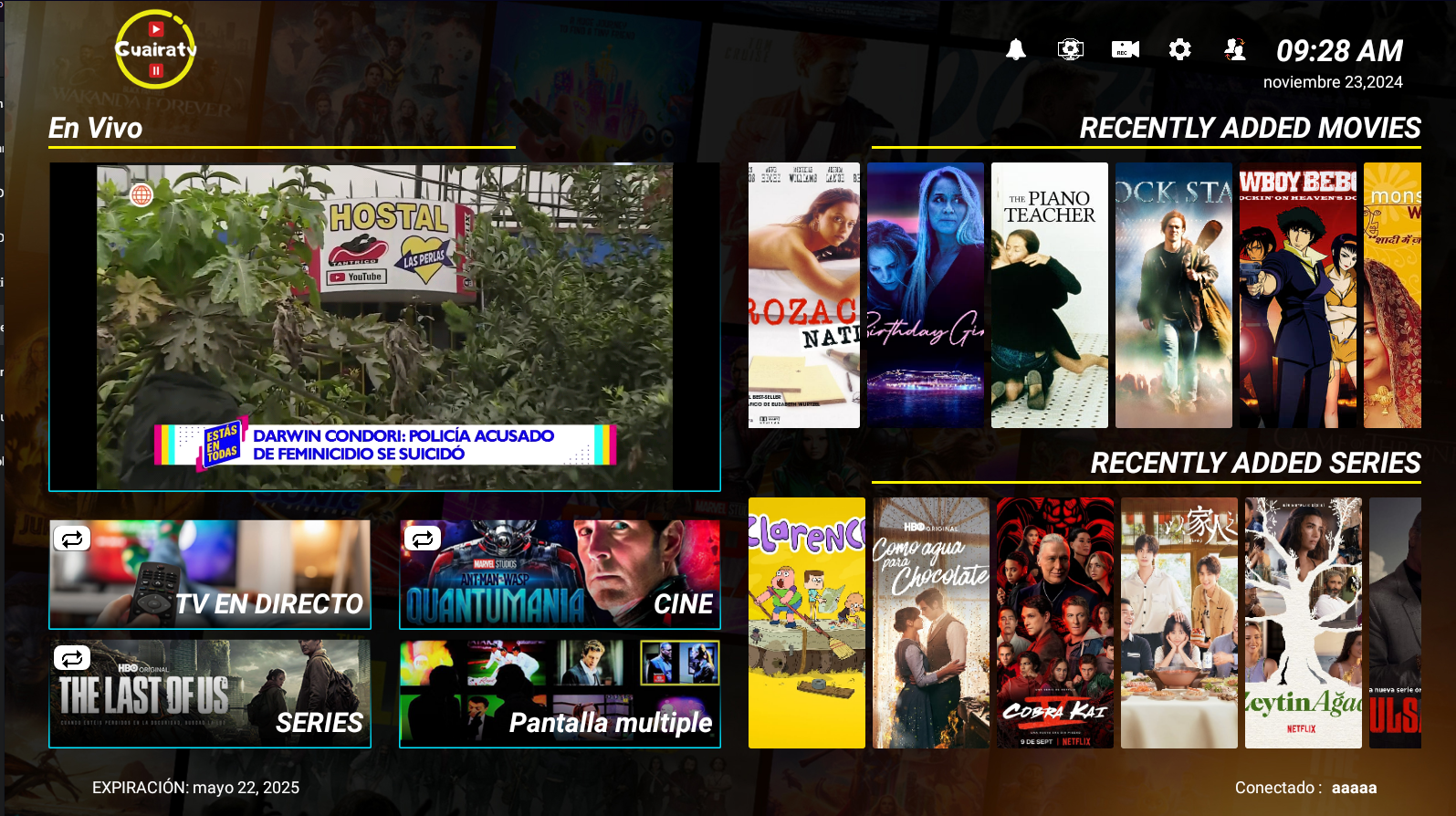Image resolution: width=1456 pixels, height=816 pixels.
Task: Select the Clarence series poster
Action: point(806,622)
